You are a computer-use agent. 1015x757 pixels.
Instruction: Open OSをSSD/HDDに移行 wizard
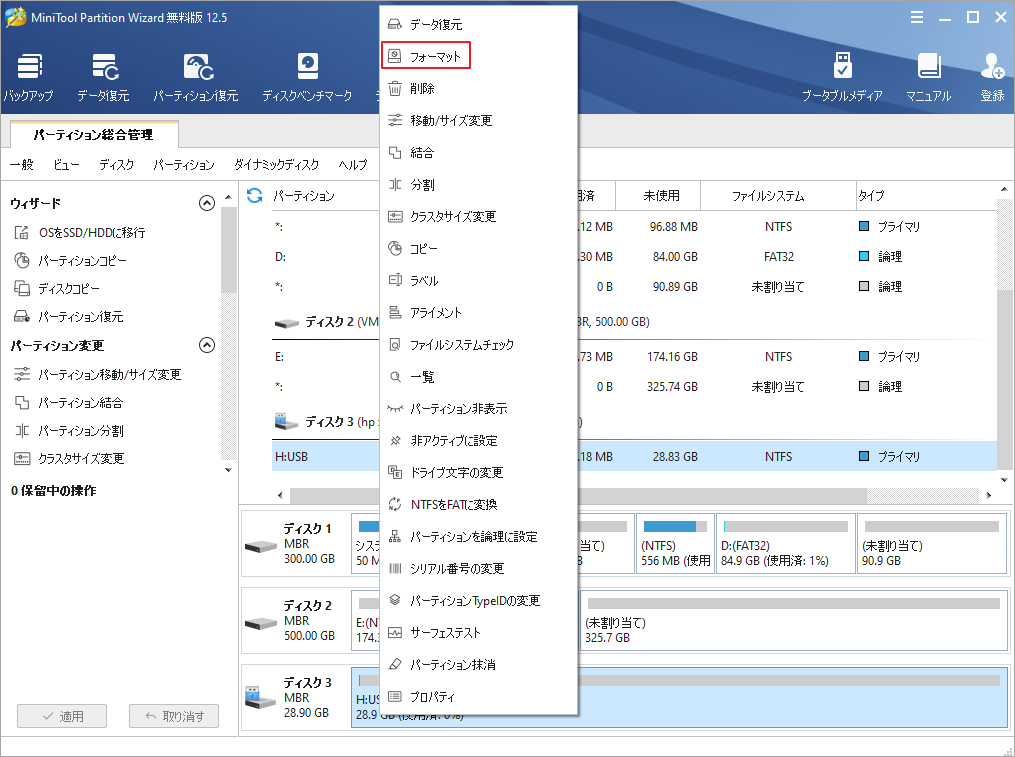(x=80, y=232)
